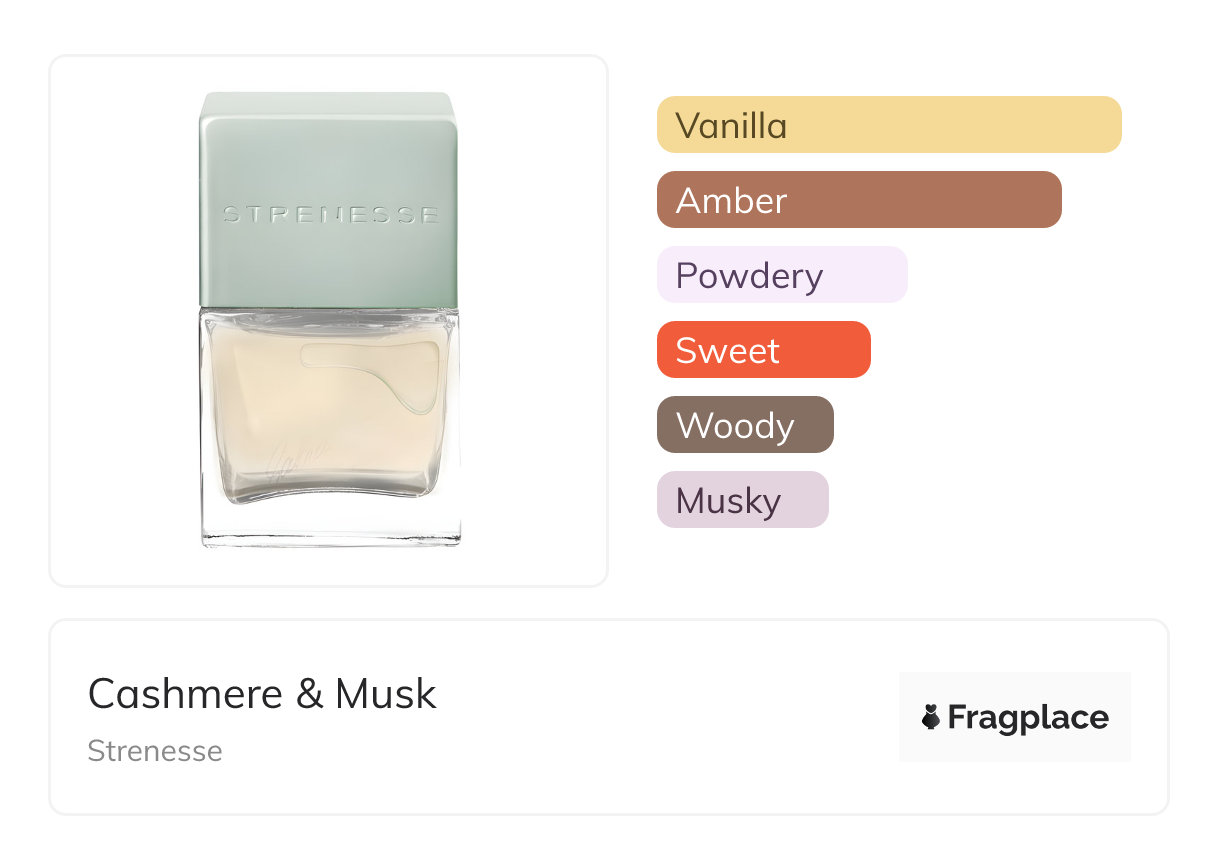Click the word Musk in the title
Viewport: 1218px width, 864px height.
(386, 694)
